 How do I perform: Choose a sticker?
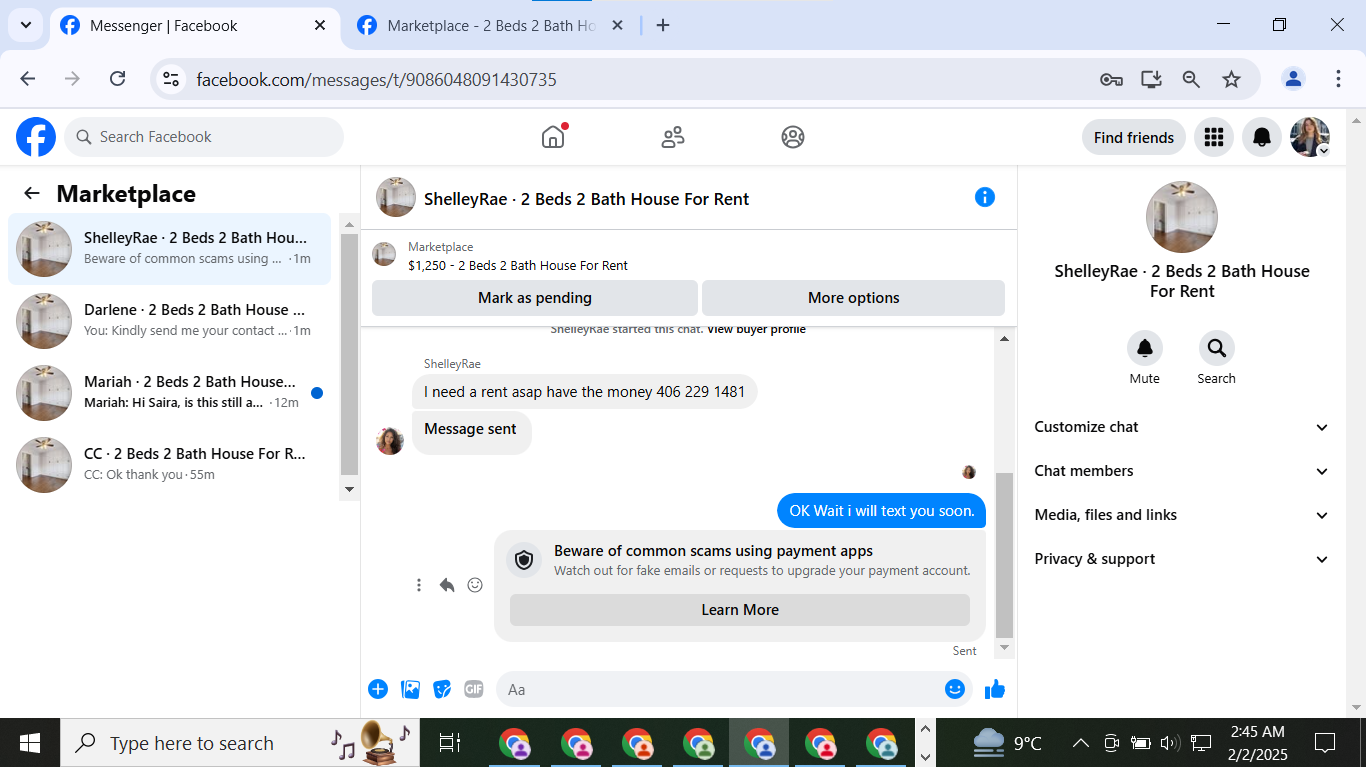442,689
